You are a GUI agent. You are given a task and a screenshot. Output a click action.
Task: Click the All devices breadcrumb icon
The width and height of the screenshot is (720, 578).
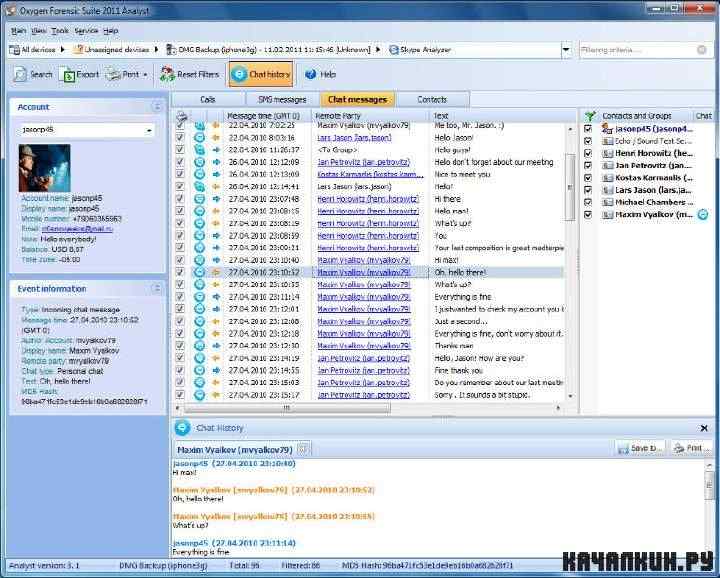[15, 50]
